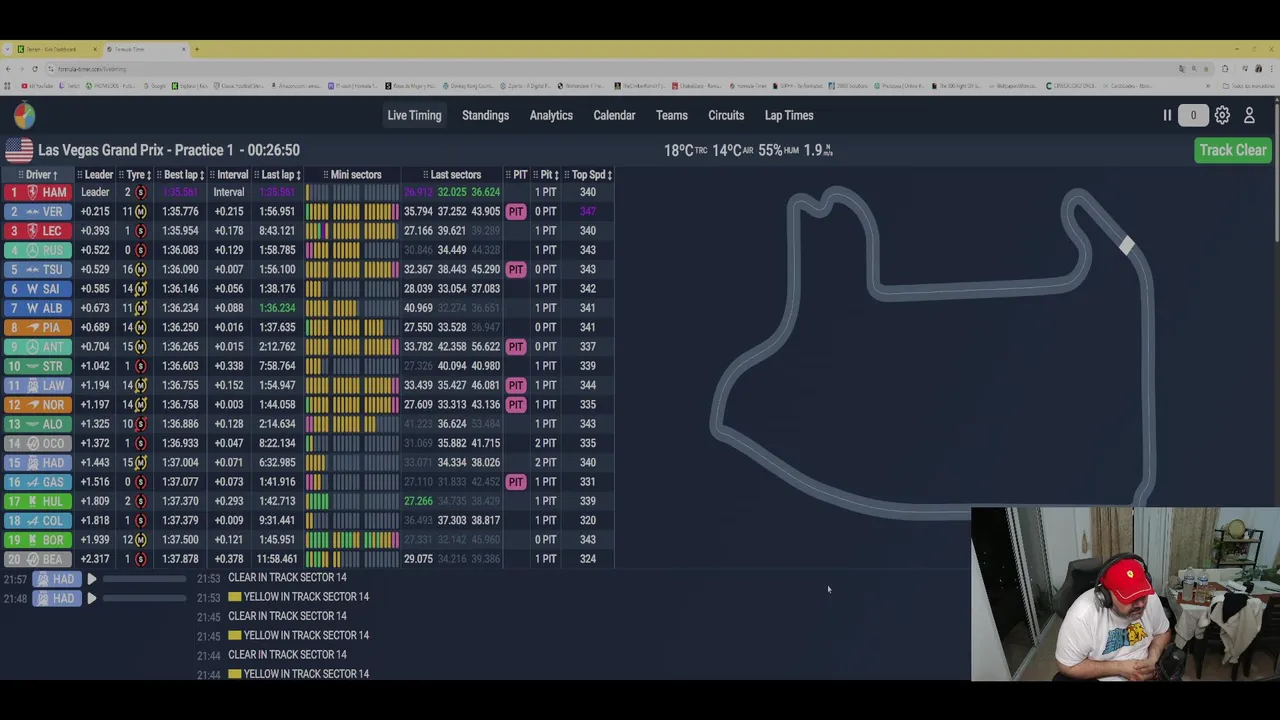Open the Teams tab

tap(671, 115)
